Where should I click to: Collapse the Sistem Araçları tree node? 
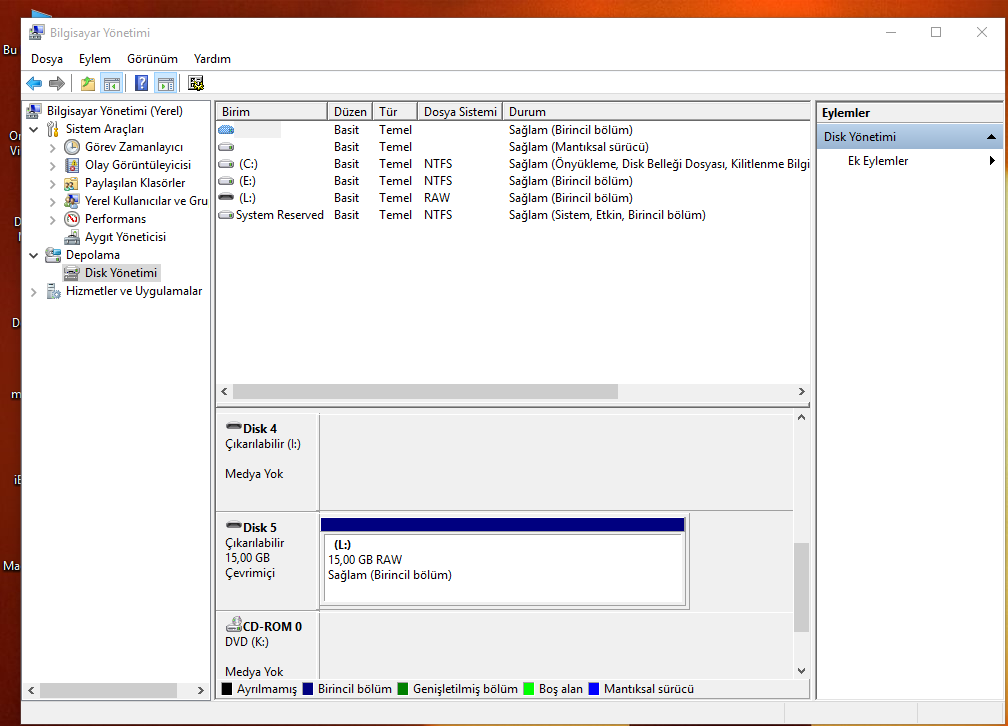(x=34, y=129)
